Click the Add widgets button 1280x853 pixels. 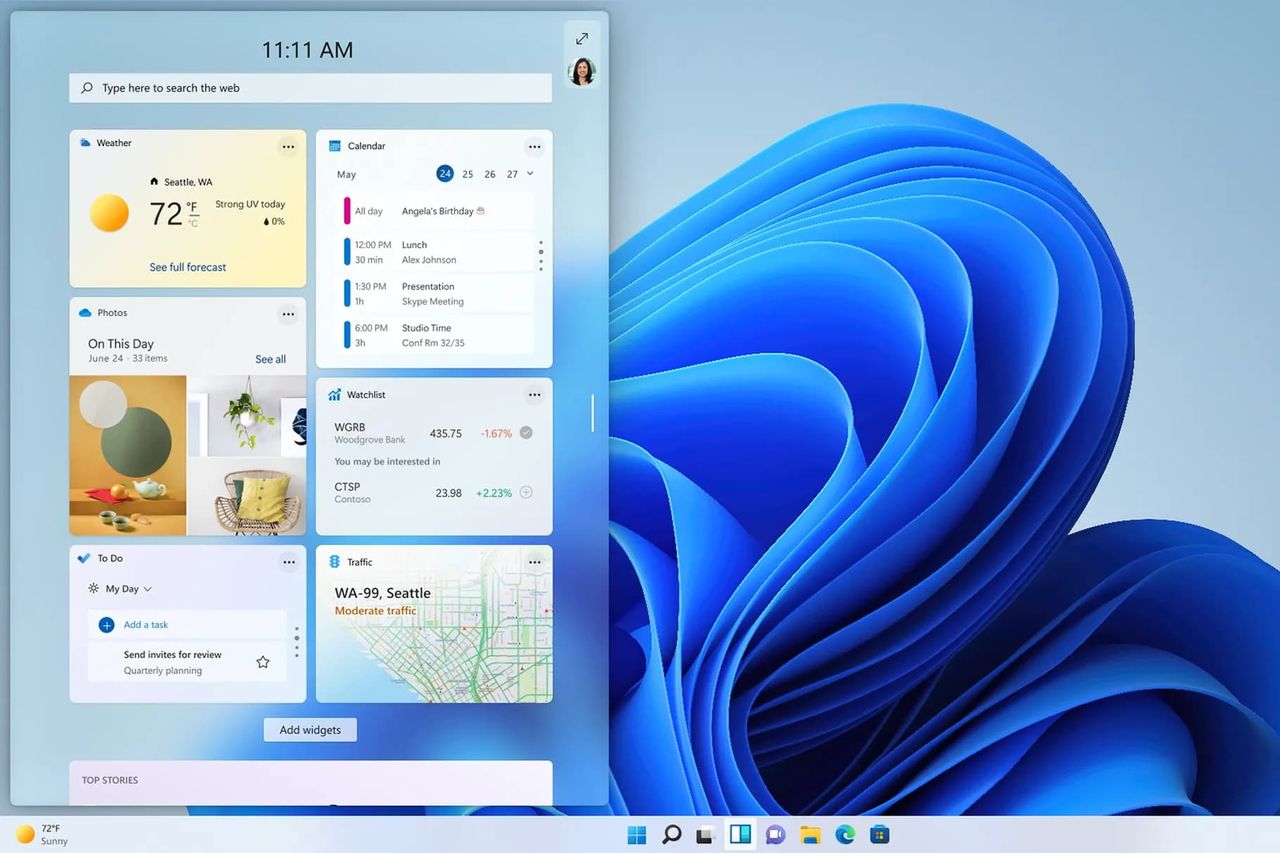[x=310, y=729]
